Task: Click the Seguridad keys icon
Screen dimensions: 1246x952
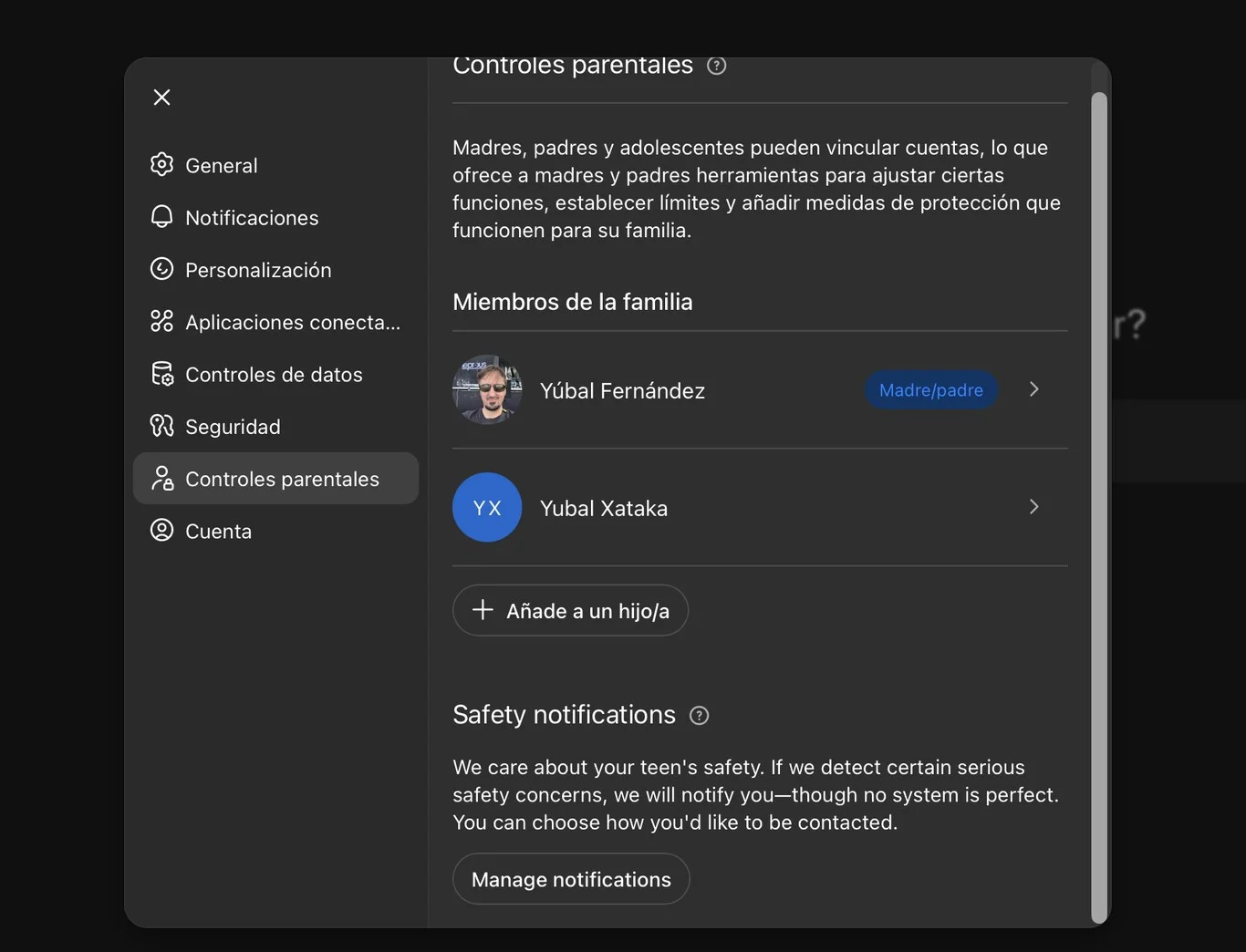Action: (161, 426)
